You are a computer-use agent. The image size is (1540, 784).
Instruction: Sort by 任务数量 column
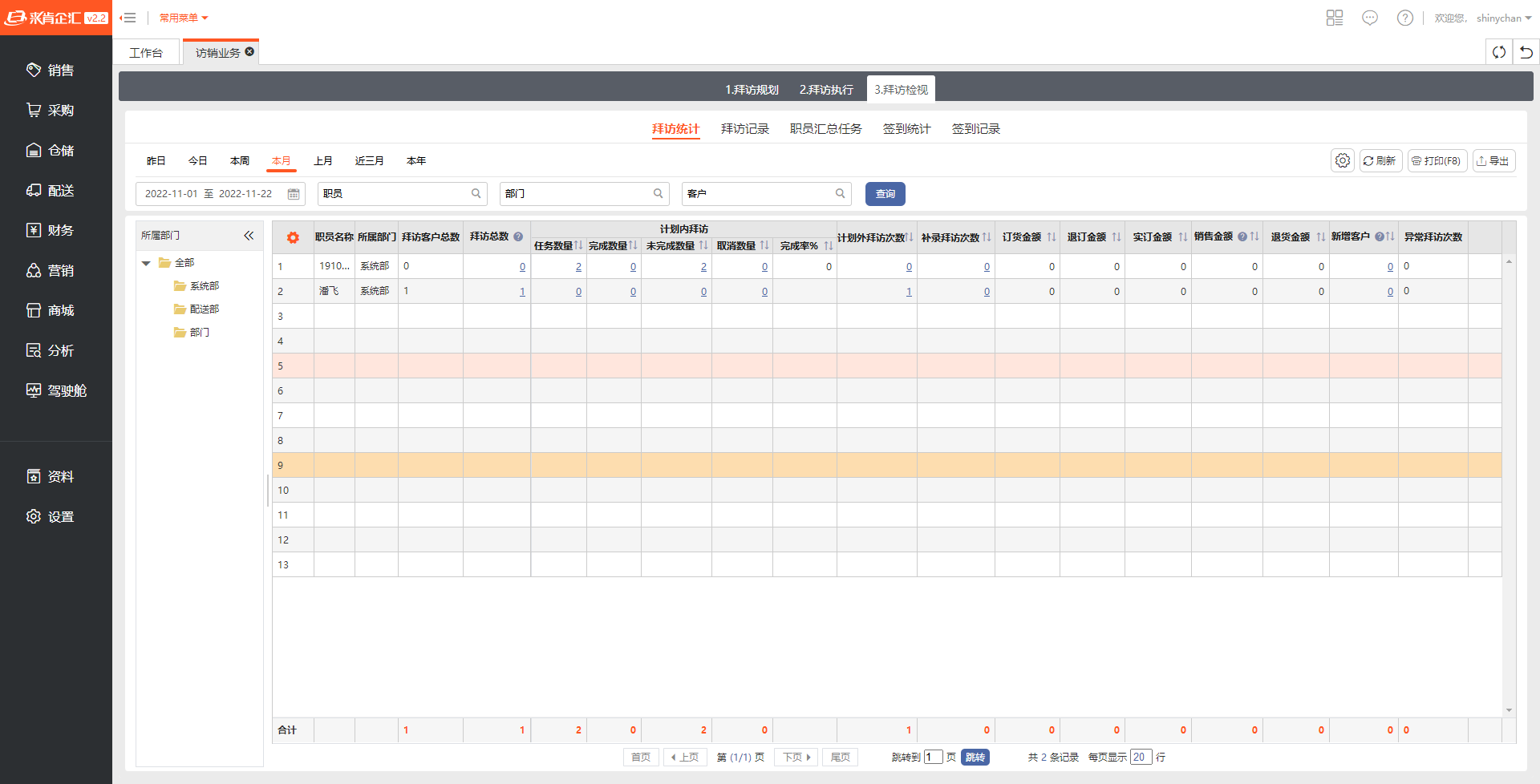click(x=578, y=245)
